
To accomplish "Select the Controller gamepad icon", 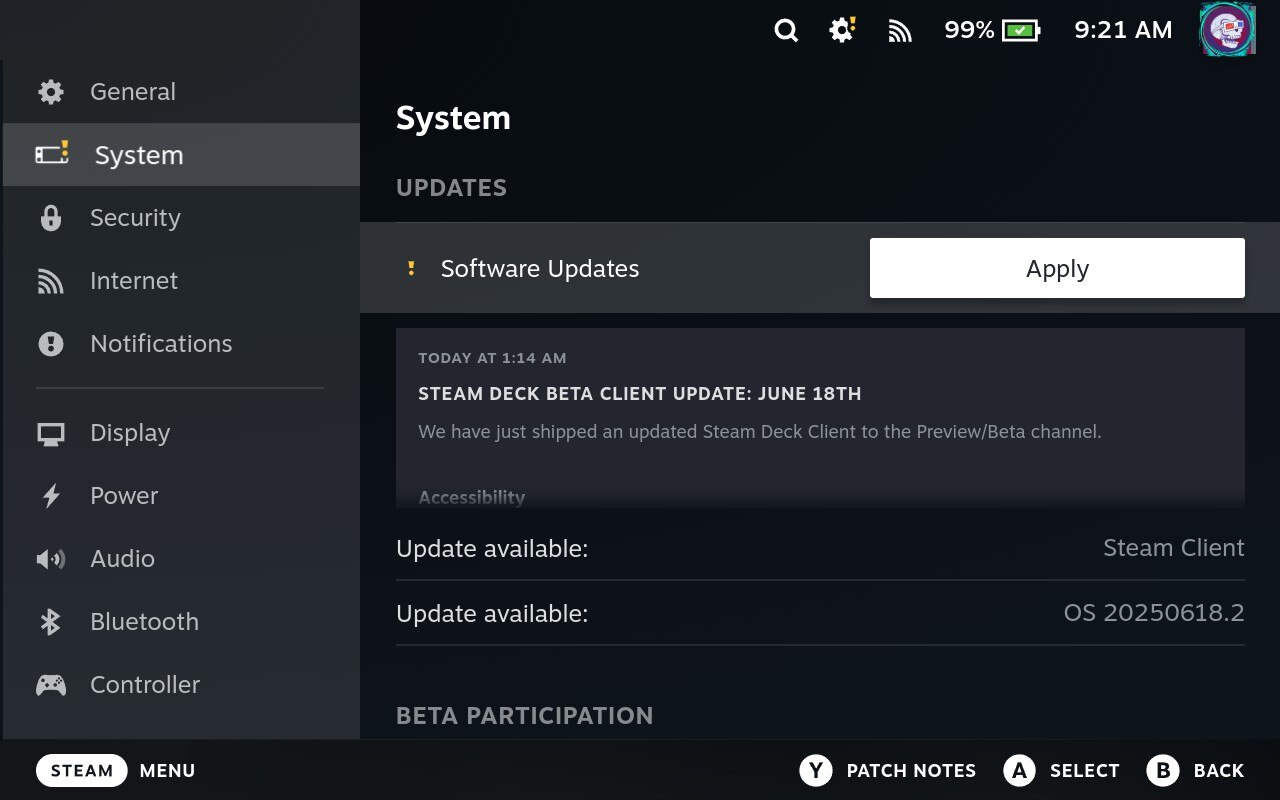I will 50,685.
